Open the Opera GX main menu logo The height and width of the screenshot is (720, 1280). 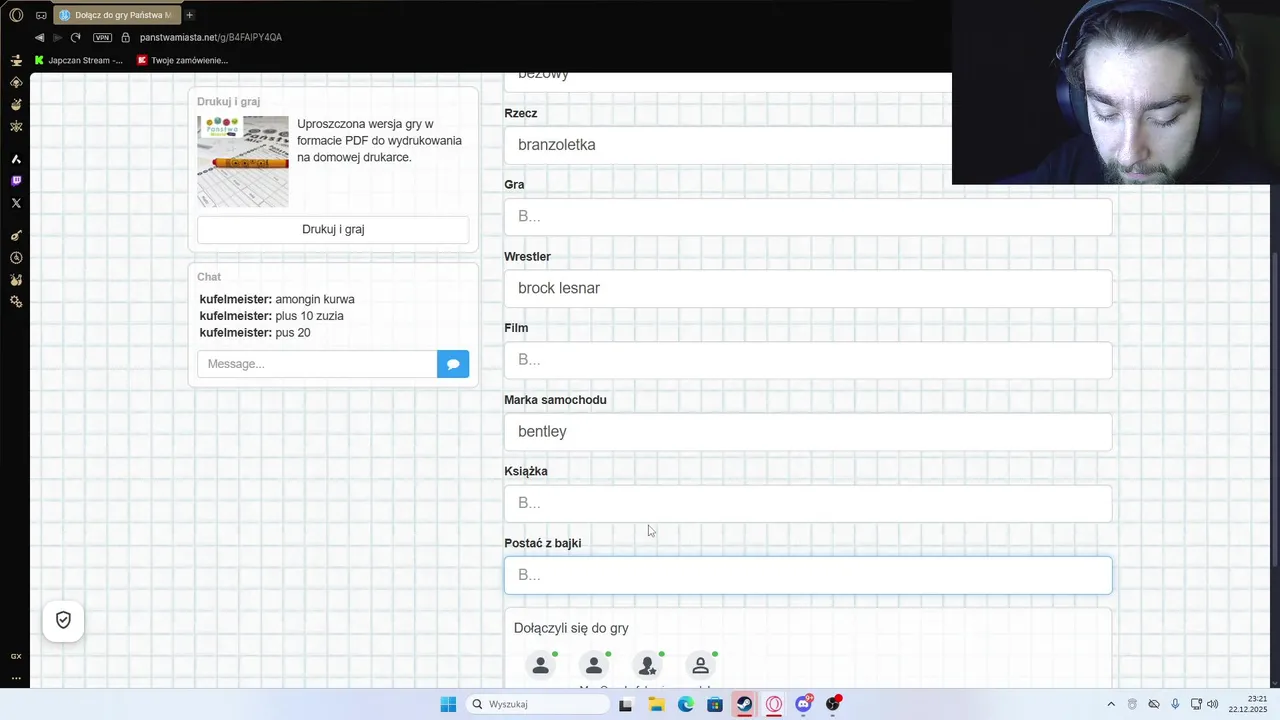(x=16, y=15)
